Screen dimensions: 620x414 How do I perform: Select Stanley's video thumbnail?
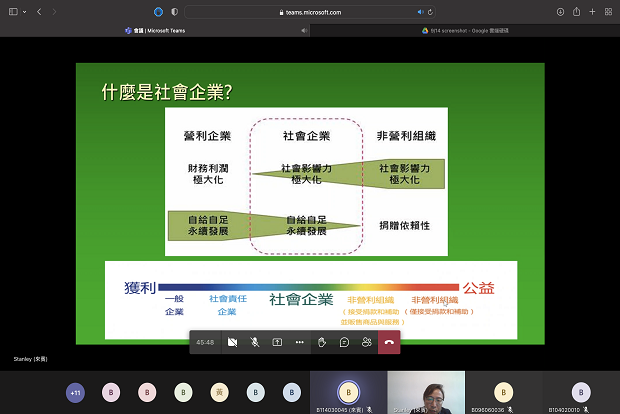coord(426,392)
